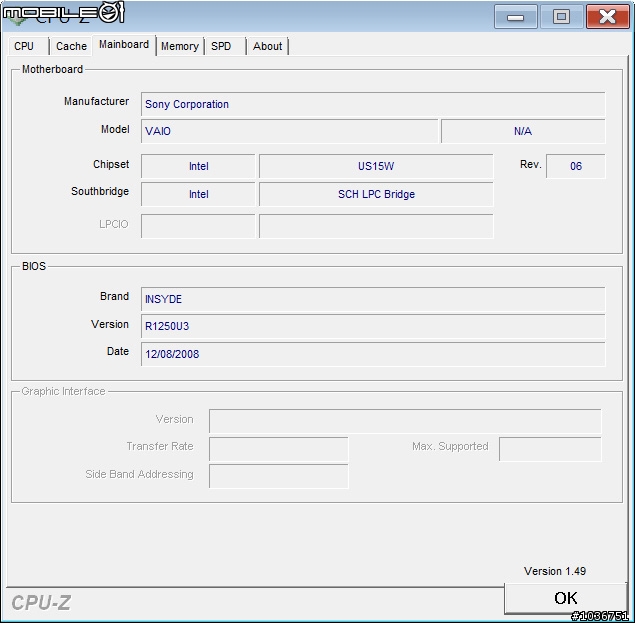Click the Southbridge Intel vendor field

coord(198,194)
